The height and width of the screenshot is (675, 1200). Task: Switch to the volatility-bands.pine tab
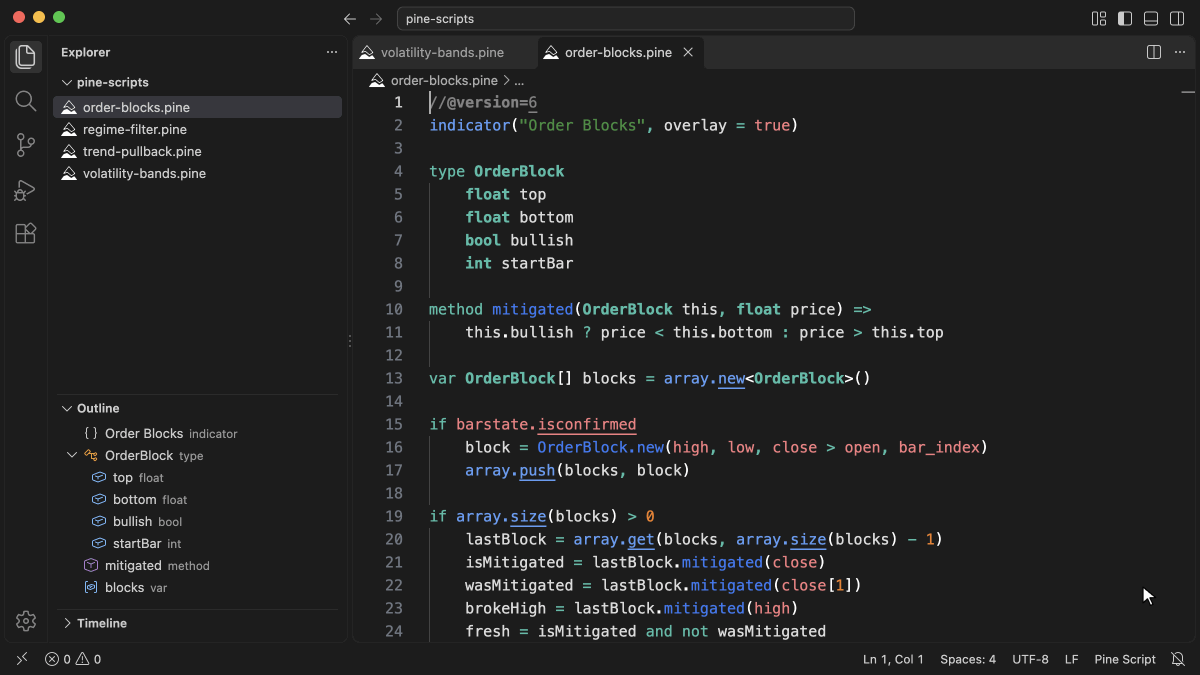[x=445, y=52]
